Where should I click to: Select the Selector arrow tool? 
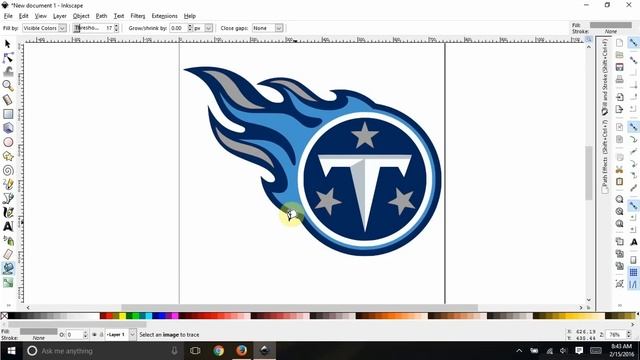tap(8, 44)
